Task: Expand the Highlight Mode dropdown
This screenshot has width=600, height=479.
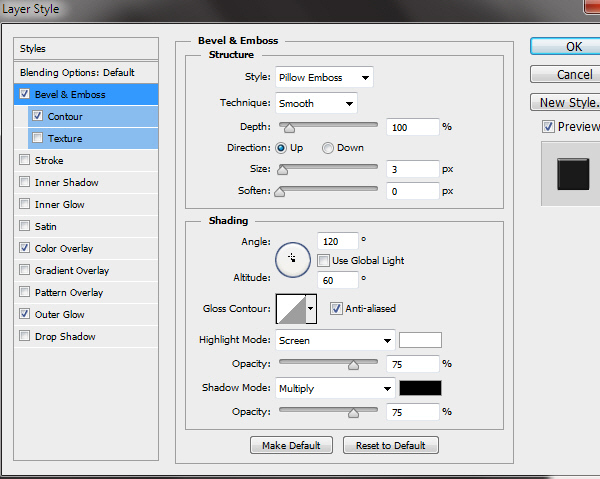Action: point(335,341)
